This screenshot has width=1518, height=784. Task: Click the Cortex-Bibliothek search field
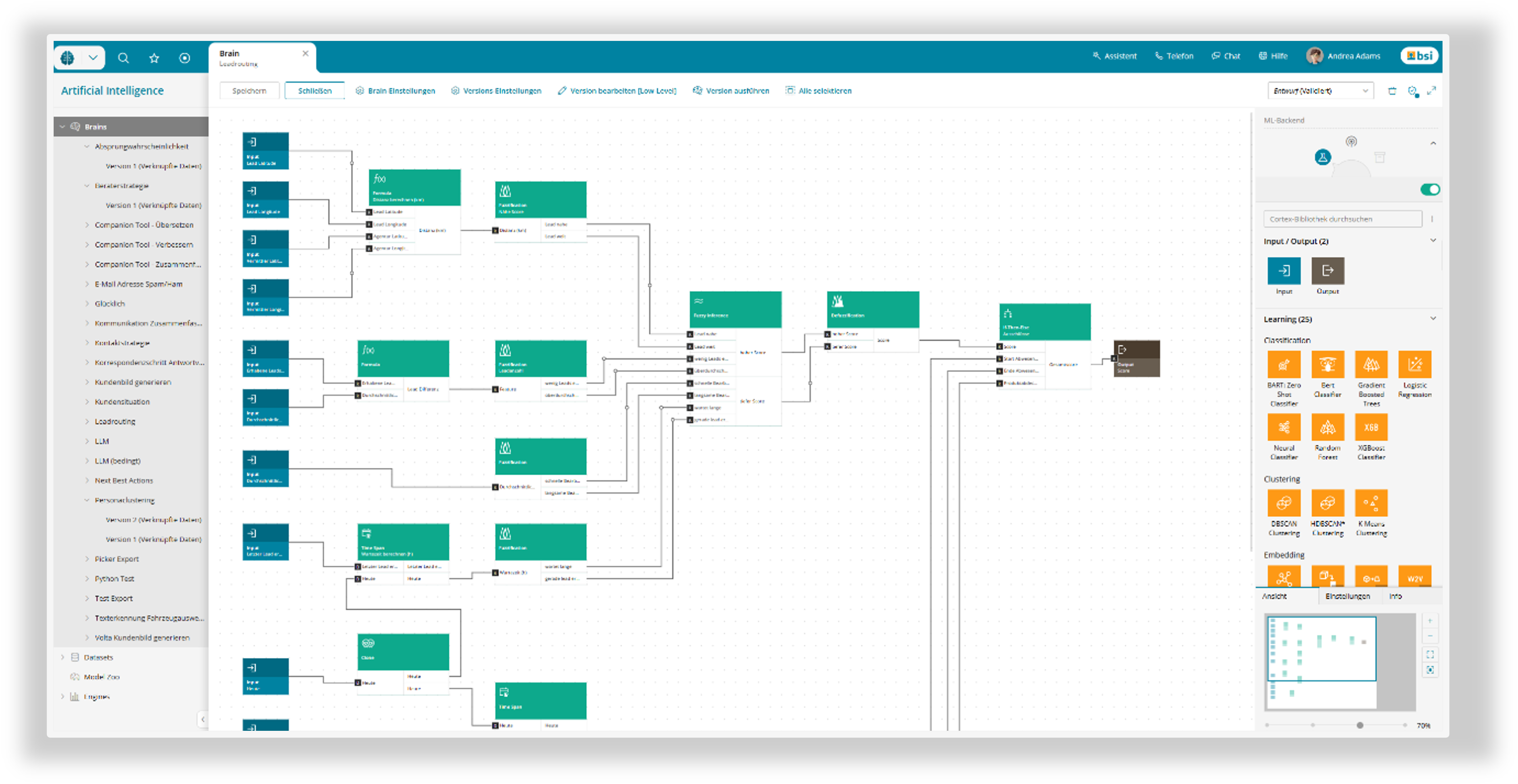pyautogui.click(x=1342, y=219)
